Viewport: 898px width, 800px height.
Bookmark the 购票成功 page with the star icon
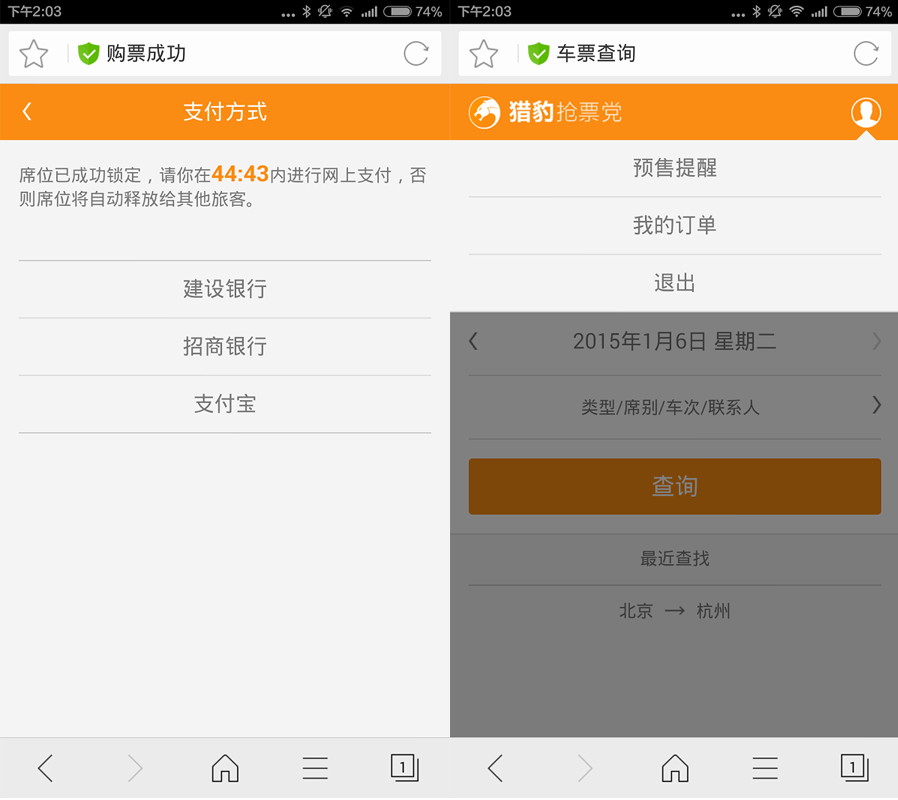[x=33, y=54]
